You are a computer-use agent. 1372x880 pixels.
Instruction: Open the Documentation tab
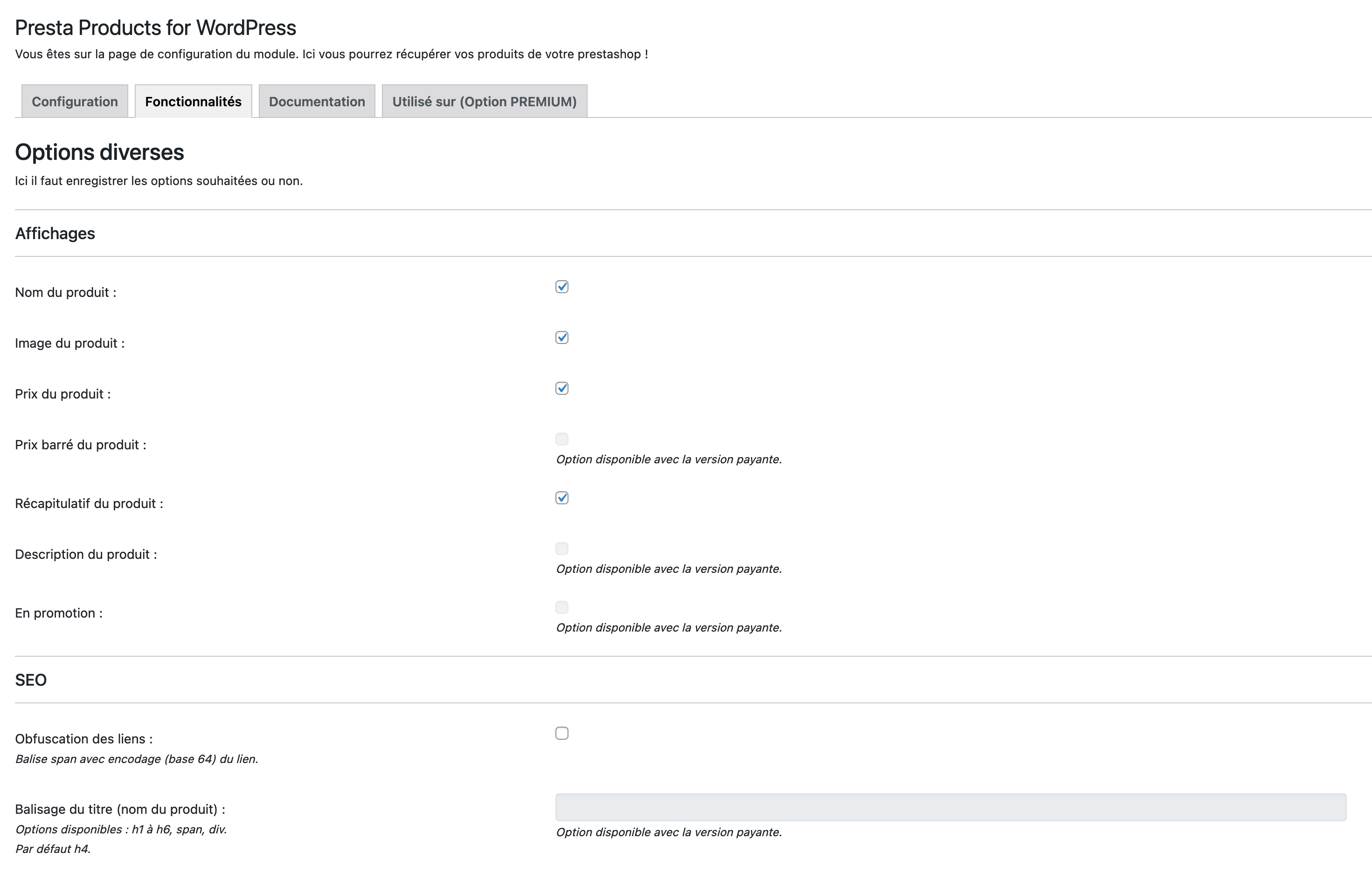(317, 101)
